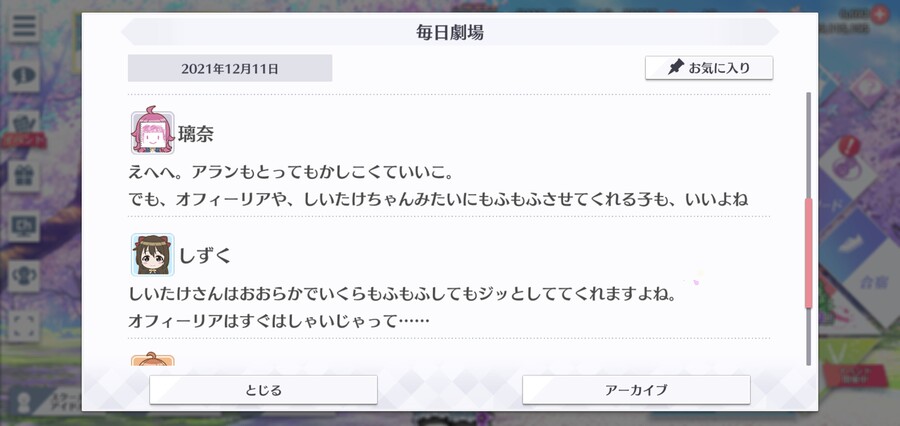Click the pin icon on お気に入り button

coord(676,68)
